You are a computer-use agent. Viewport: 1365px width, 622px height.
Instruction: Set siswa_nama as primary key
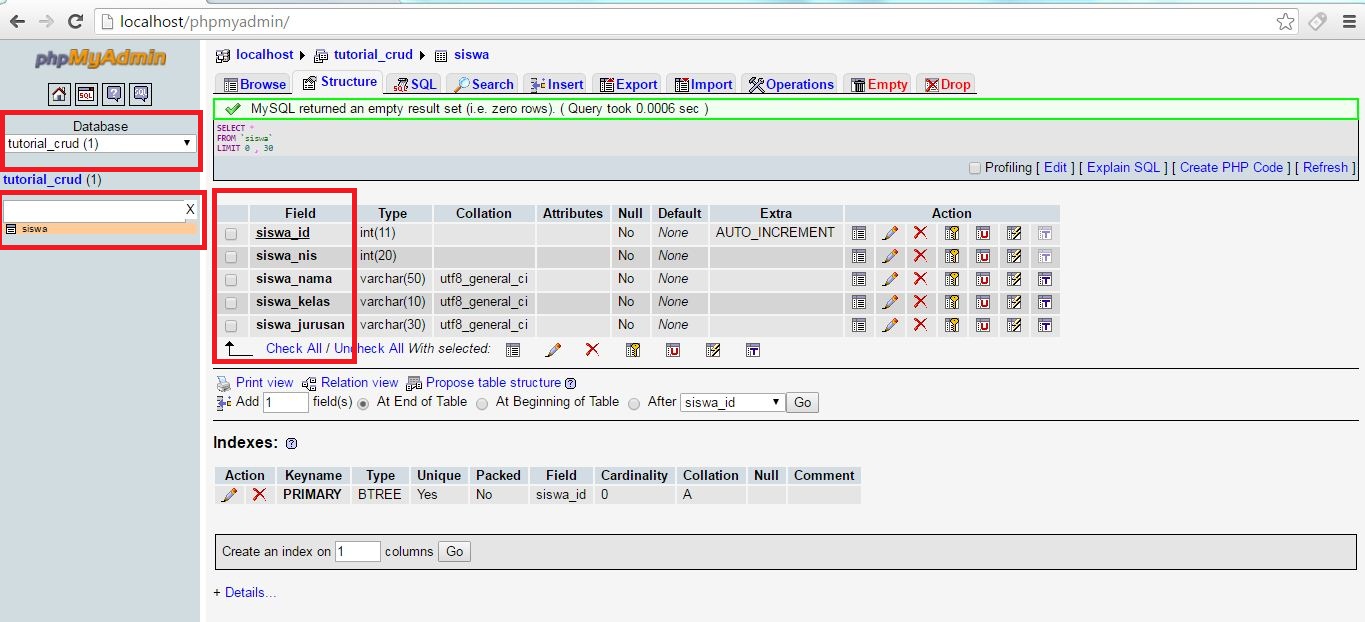[x=951, y=279]
